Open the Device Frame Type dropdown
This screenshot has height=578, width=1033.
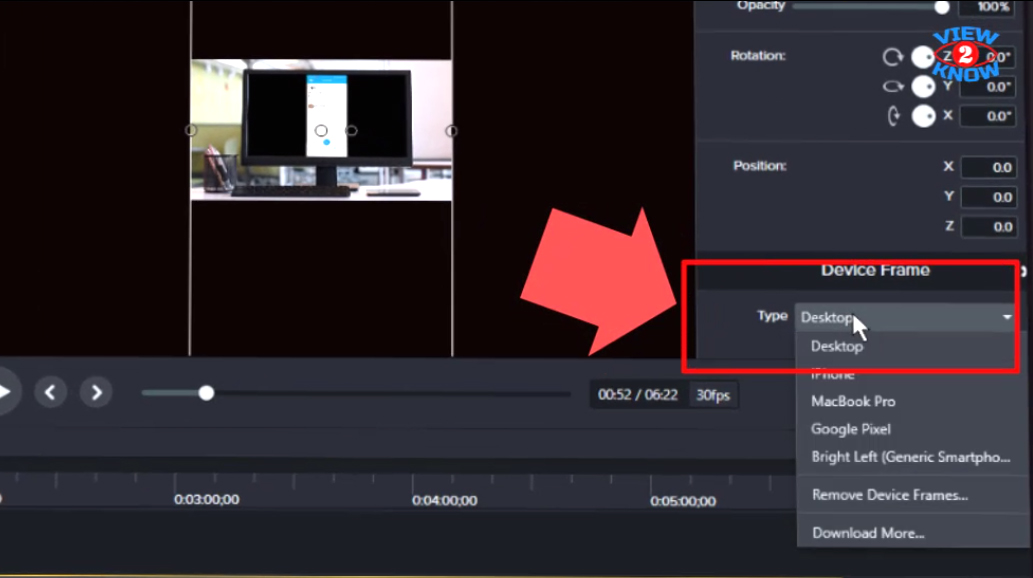[905, 318]
